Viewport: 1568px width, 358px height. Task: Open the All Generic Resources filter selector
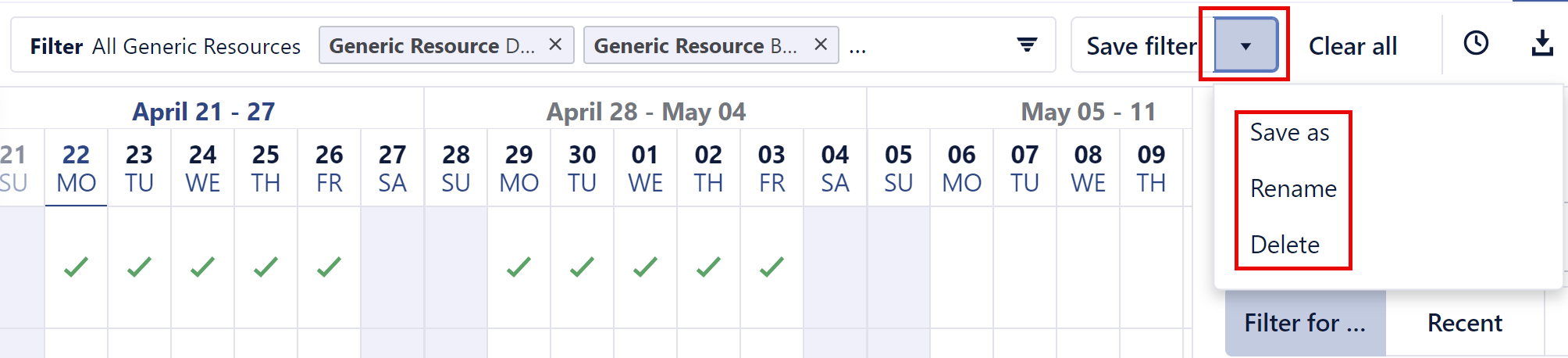(x=196, y=46)
